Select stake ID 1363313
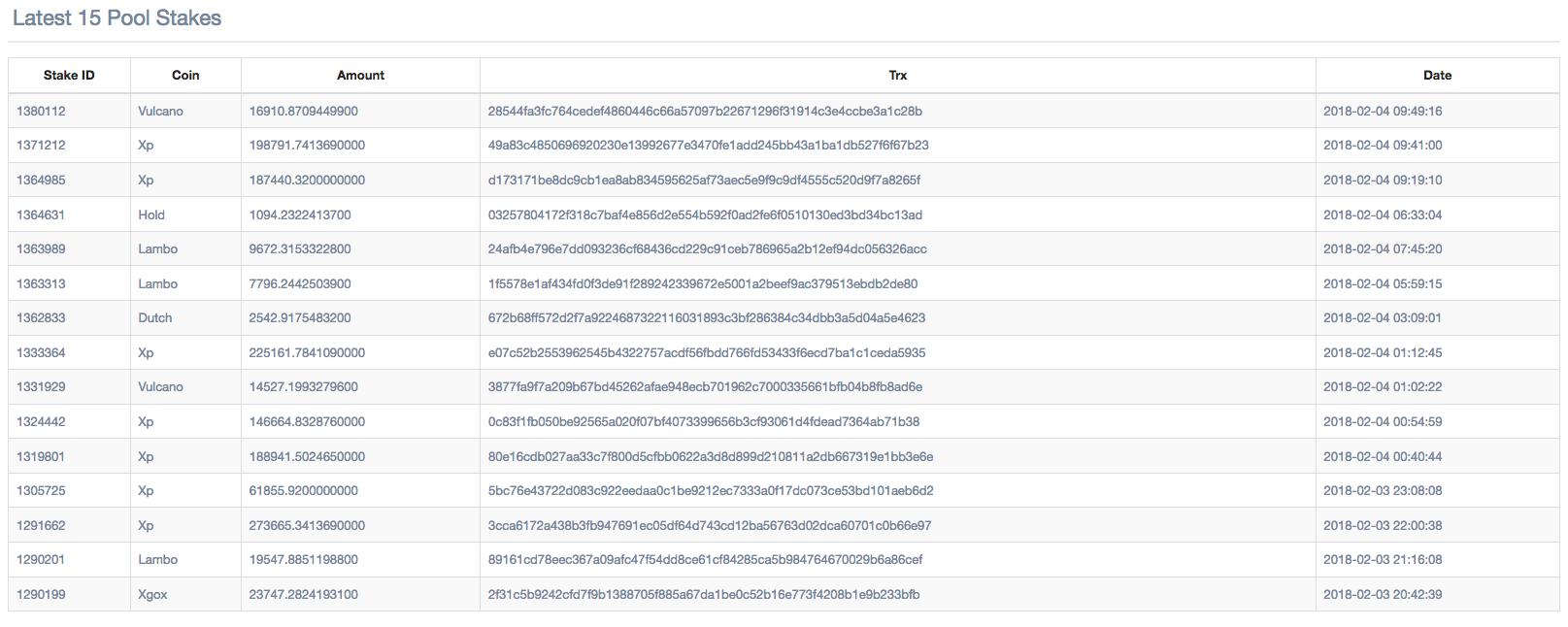 point(41,284)
